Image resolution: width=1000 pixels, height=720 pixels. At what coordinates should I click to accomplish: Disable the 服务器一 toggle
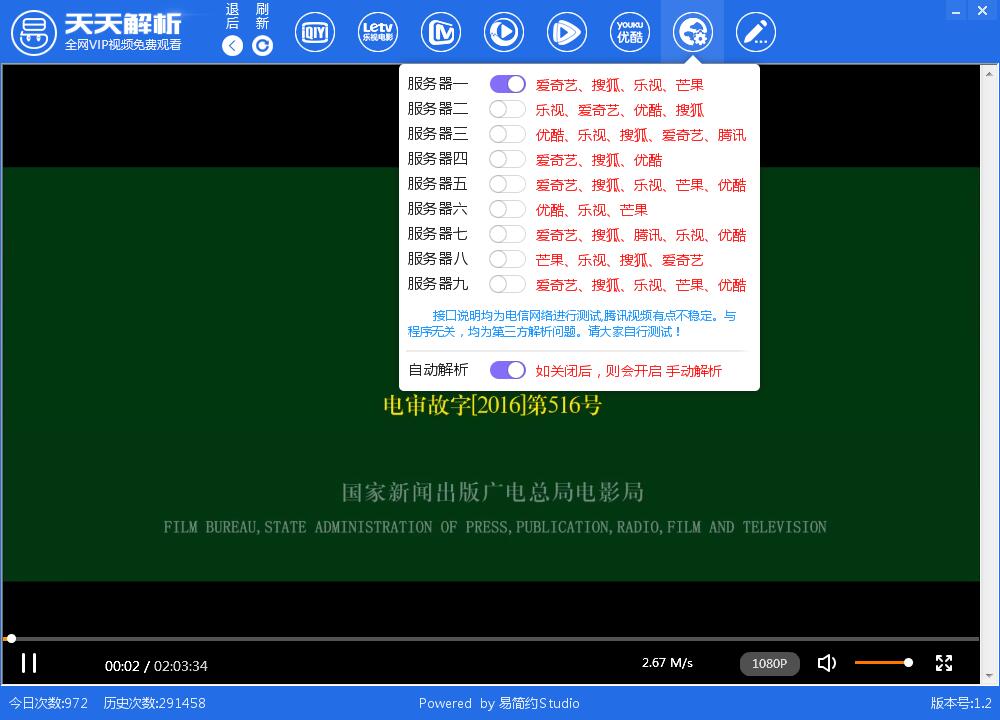(x=507, y=84)
